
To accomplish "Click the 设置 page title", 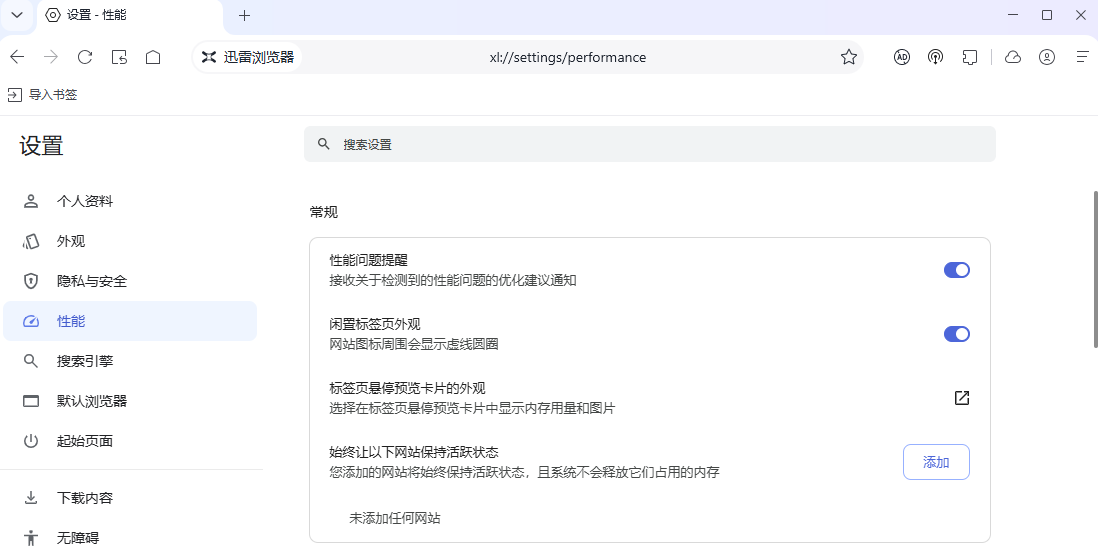I will pyautogui.click(x=41, y=146).
